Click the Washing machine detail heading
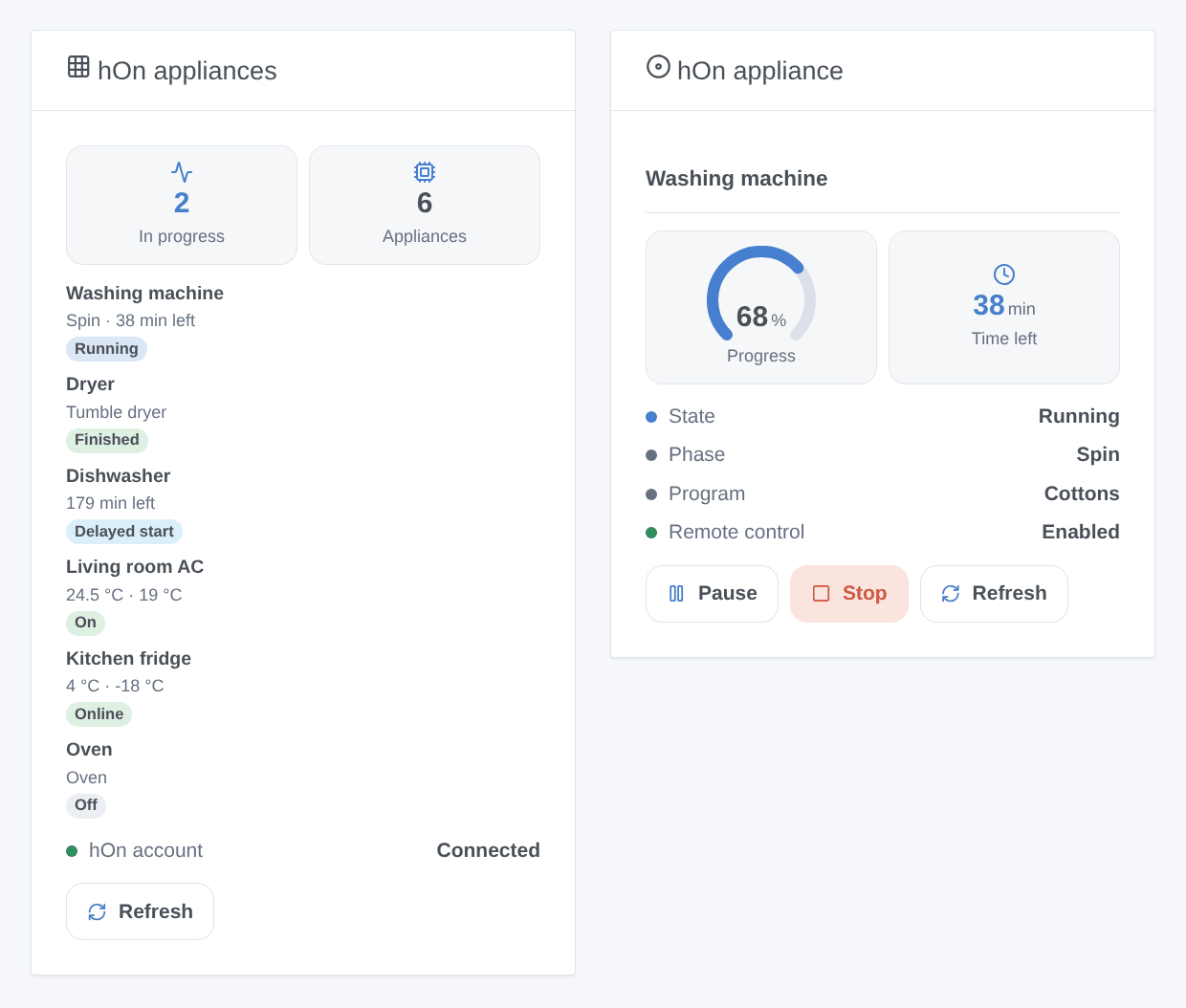1186x1008 pixels. coord(736,179)
